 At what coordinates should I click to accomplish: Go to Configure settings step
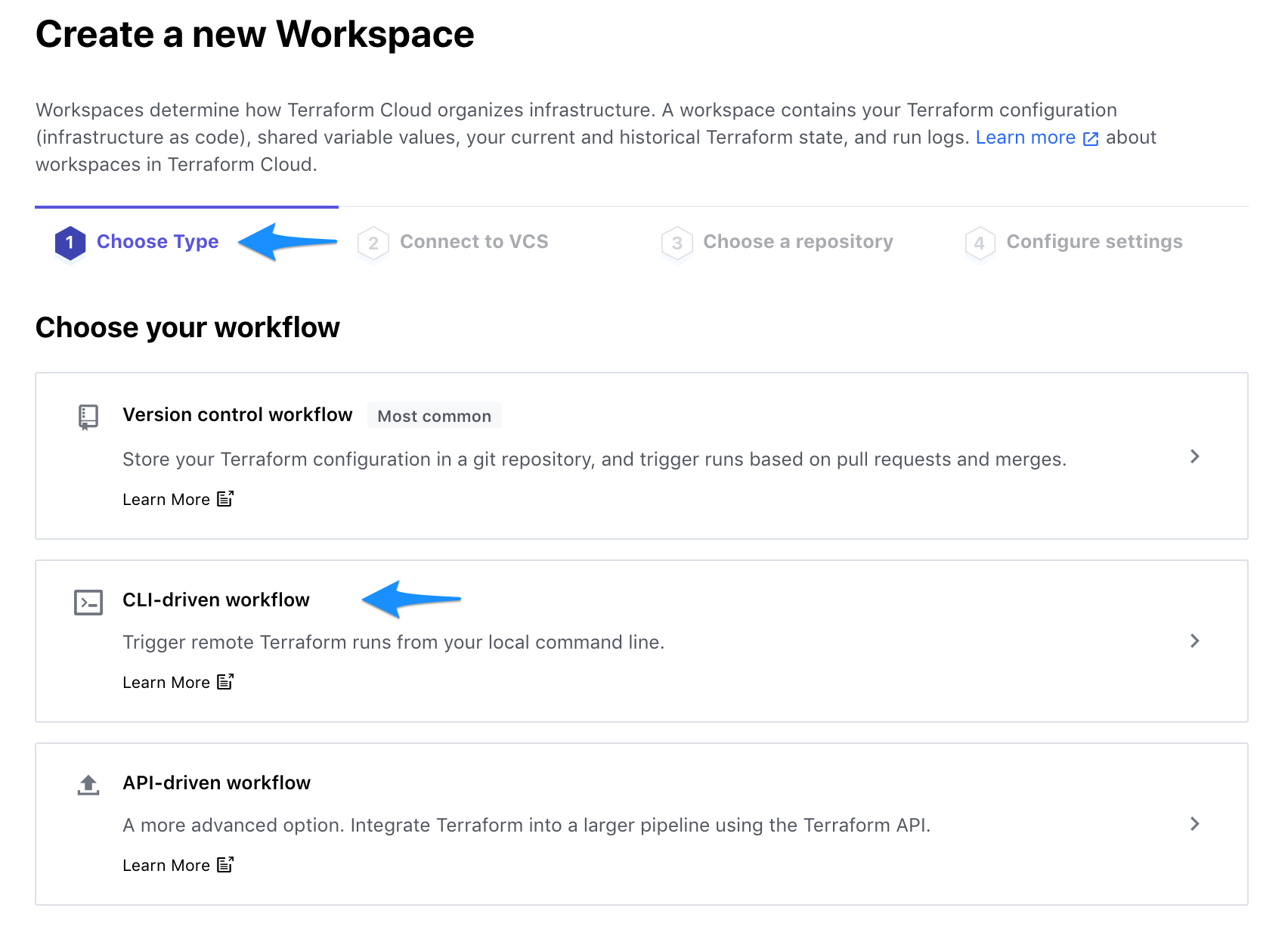pyautogui.click(x=1094, y=242)
